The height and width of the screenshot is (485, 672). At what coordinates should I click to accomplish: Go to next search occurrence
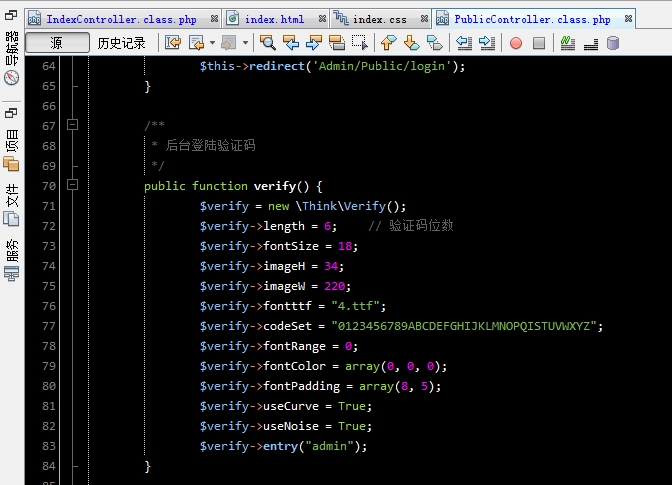point(313,42)
